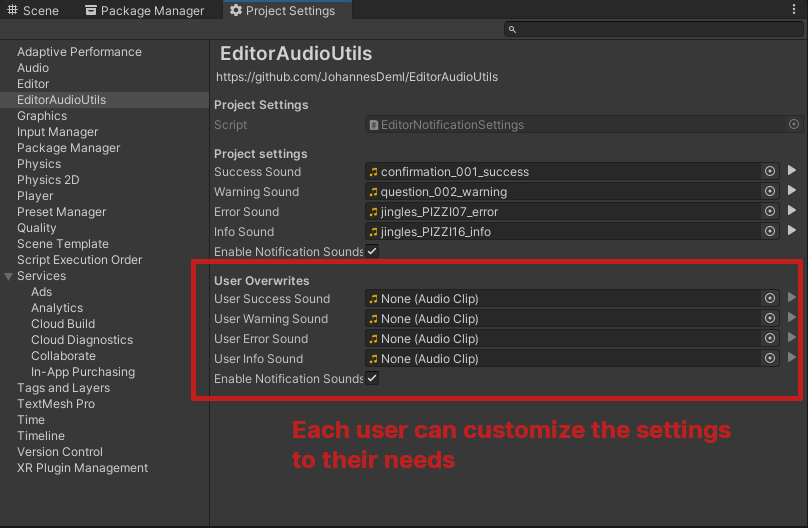
Task: Open object picker for Success Sound
Action: (x=770, y=172)
